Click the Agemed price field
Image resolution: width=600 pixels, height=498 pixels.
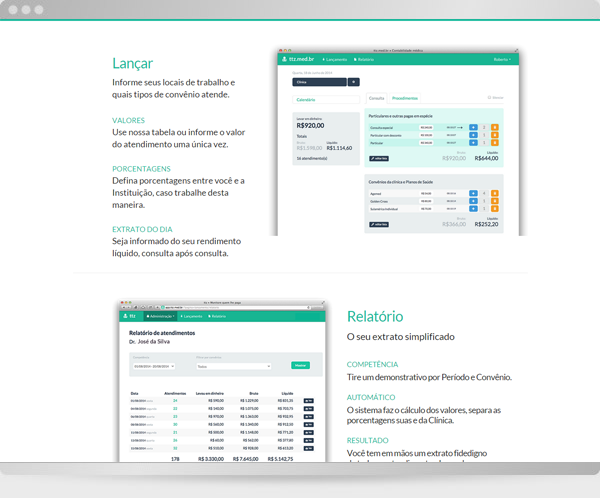click(426, 193)
